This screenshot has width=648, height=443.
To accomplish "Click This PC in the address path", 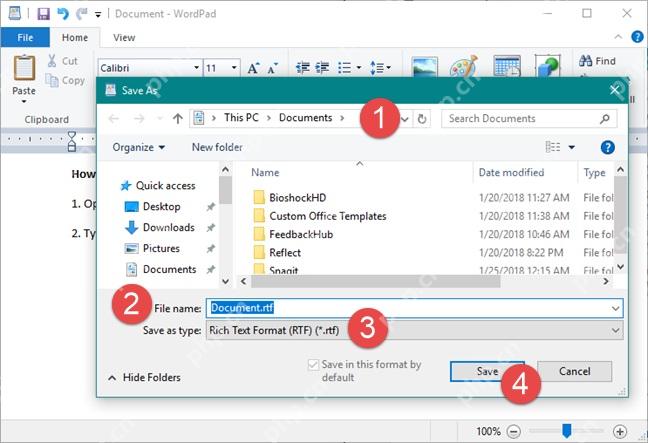I will (241, 118).
